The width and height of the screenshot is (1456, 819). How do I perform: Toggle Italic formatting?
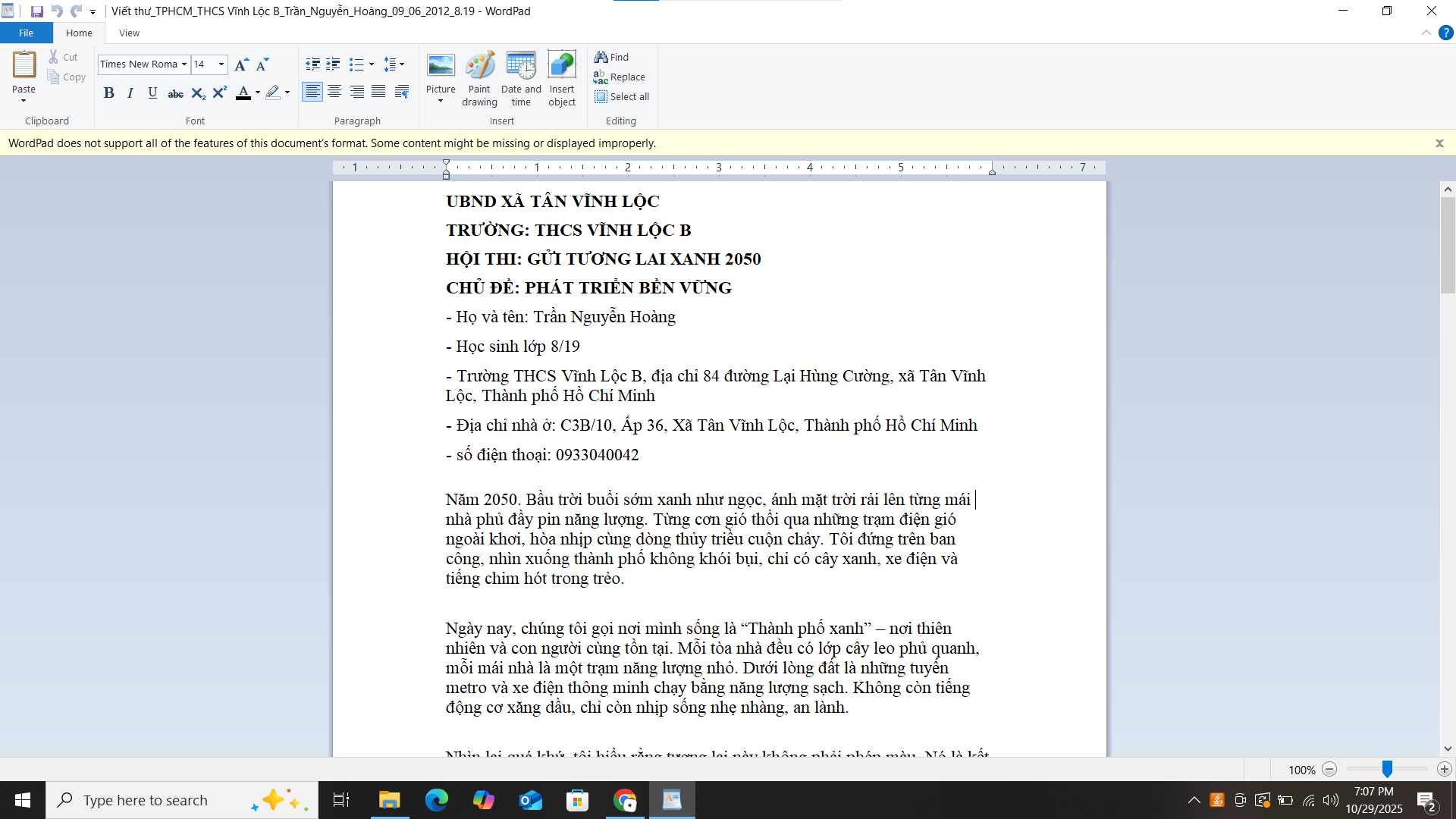click(x=130, y=93)
